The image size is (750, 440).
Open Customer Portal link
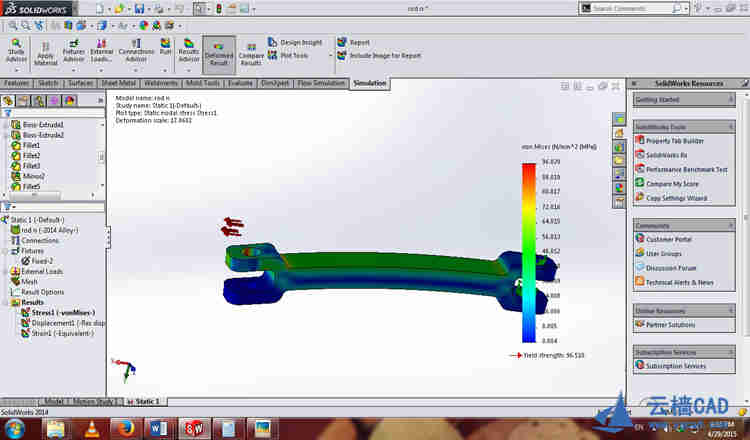(669, 239)
